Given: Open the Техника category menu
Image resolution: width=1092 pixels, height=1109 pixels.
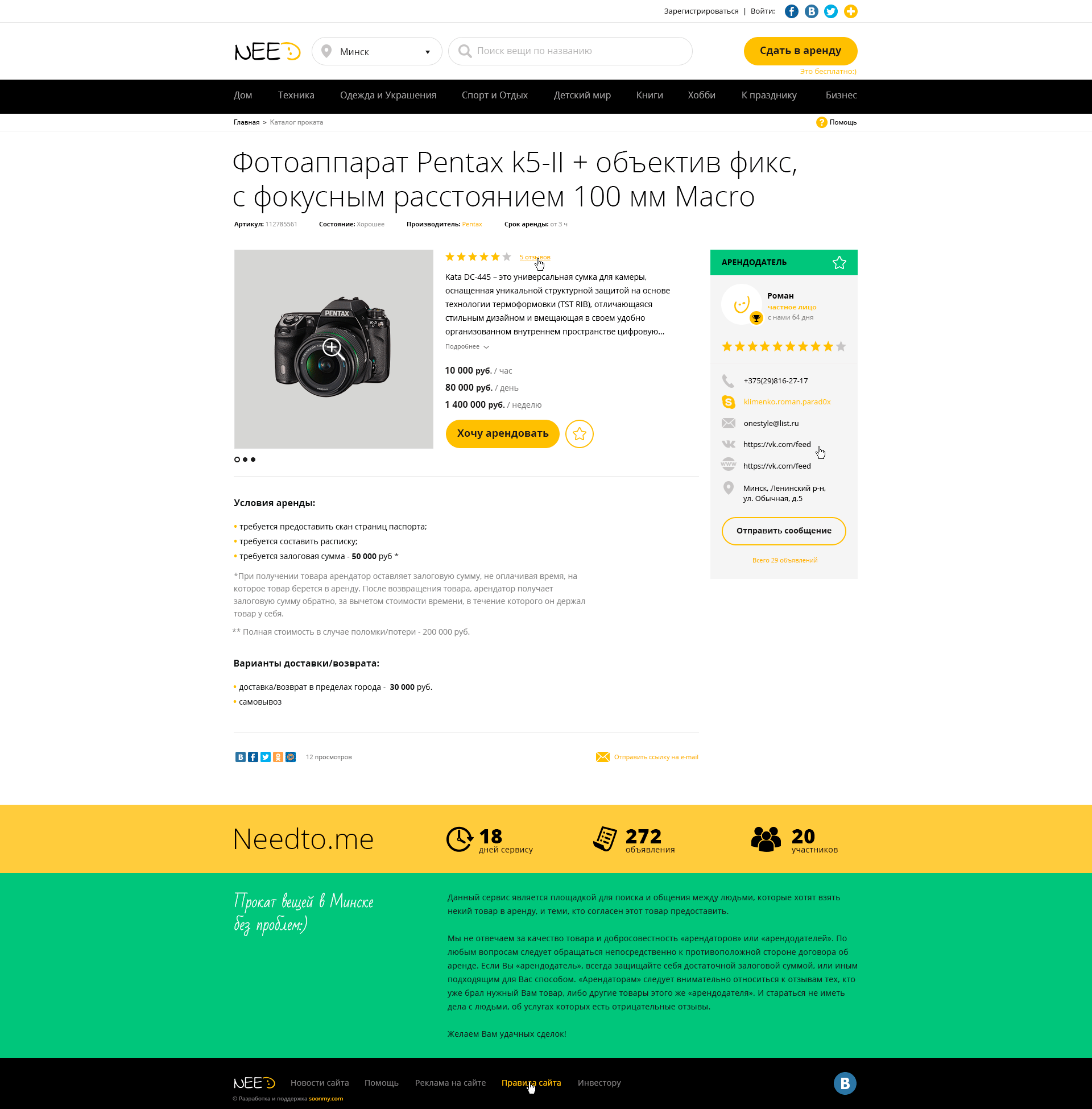Looking at the screenshot, I should click(x=296, y=95).
